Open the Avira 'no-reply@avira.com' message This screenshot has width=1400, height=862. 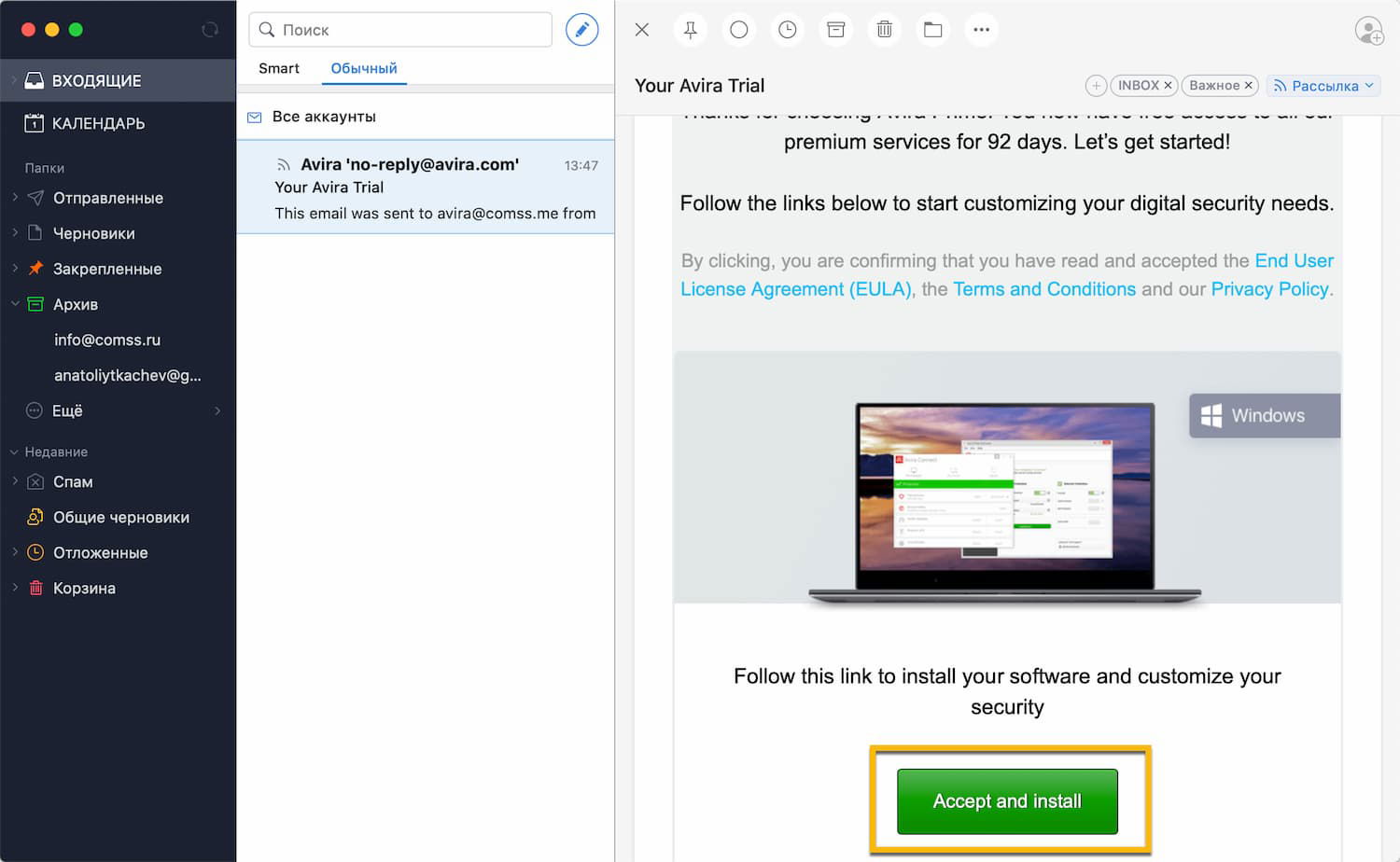[x=426, y=188]
